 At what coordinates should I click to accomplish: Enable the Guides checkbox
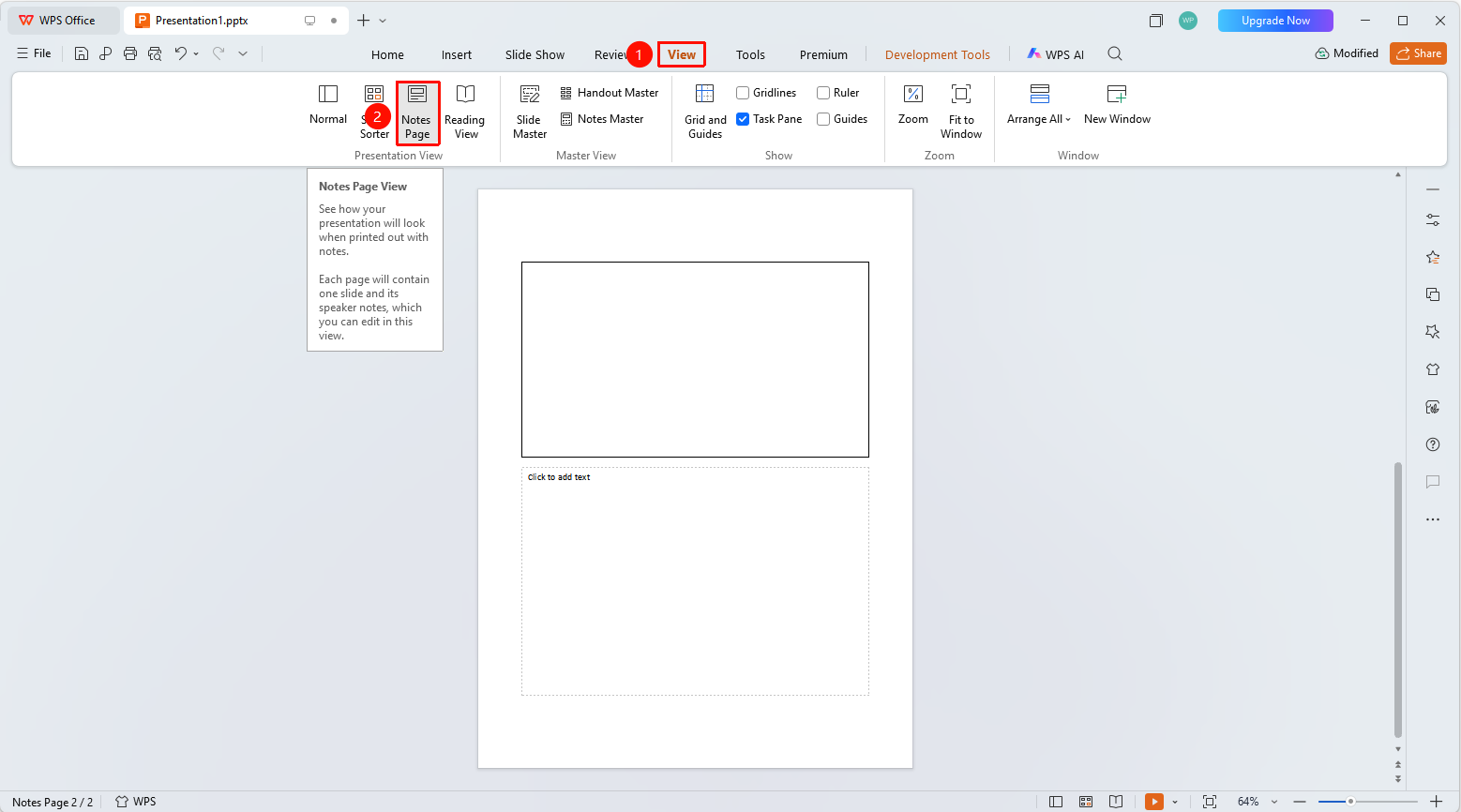(823, 119)
